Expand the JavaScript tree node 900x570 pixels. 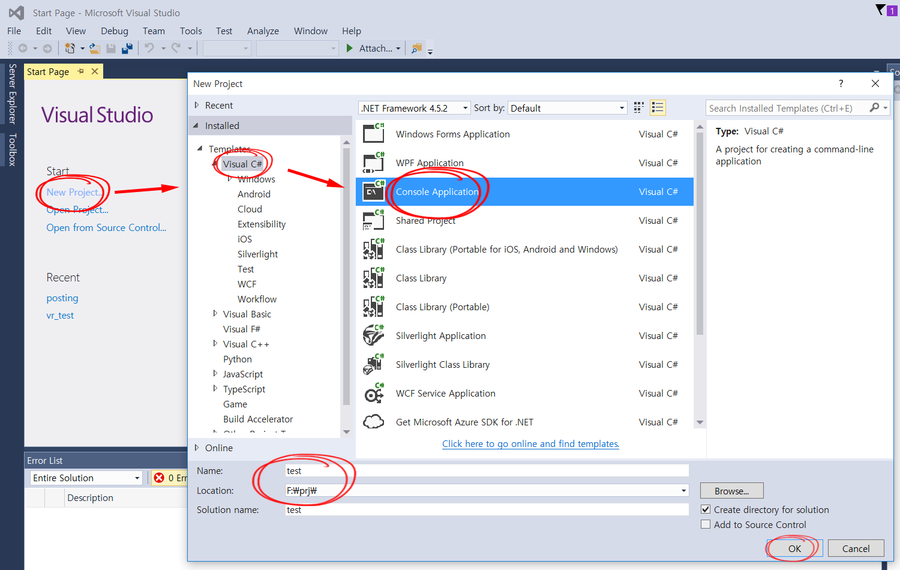[x=215, y=373]
